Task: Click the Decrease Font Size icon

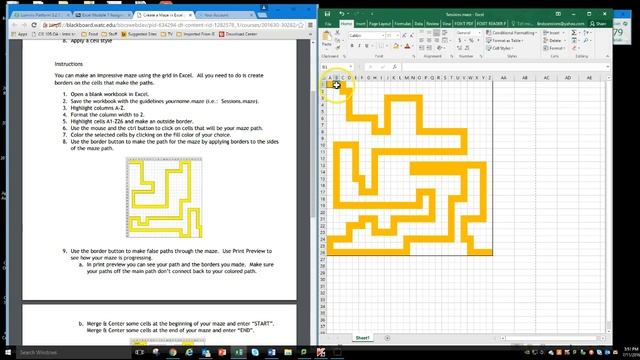Action: point(411,36)
